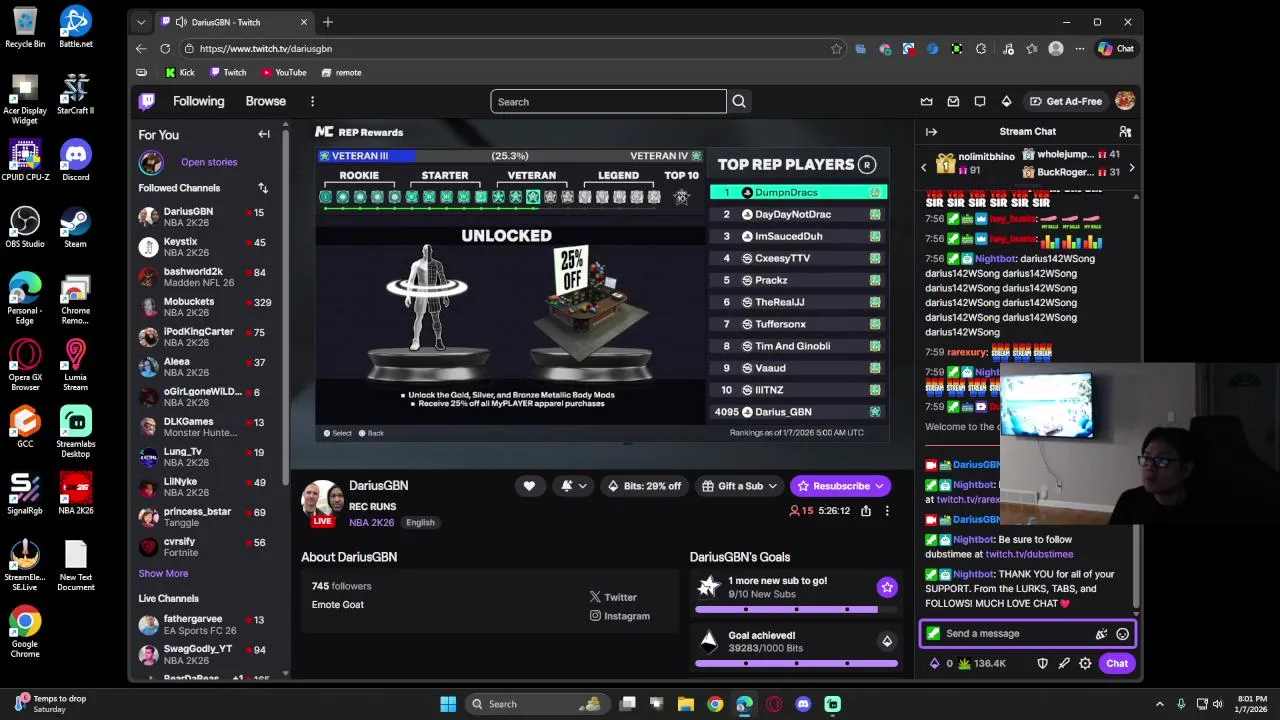Open Following tab

coord(198,101)
